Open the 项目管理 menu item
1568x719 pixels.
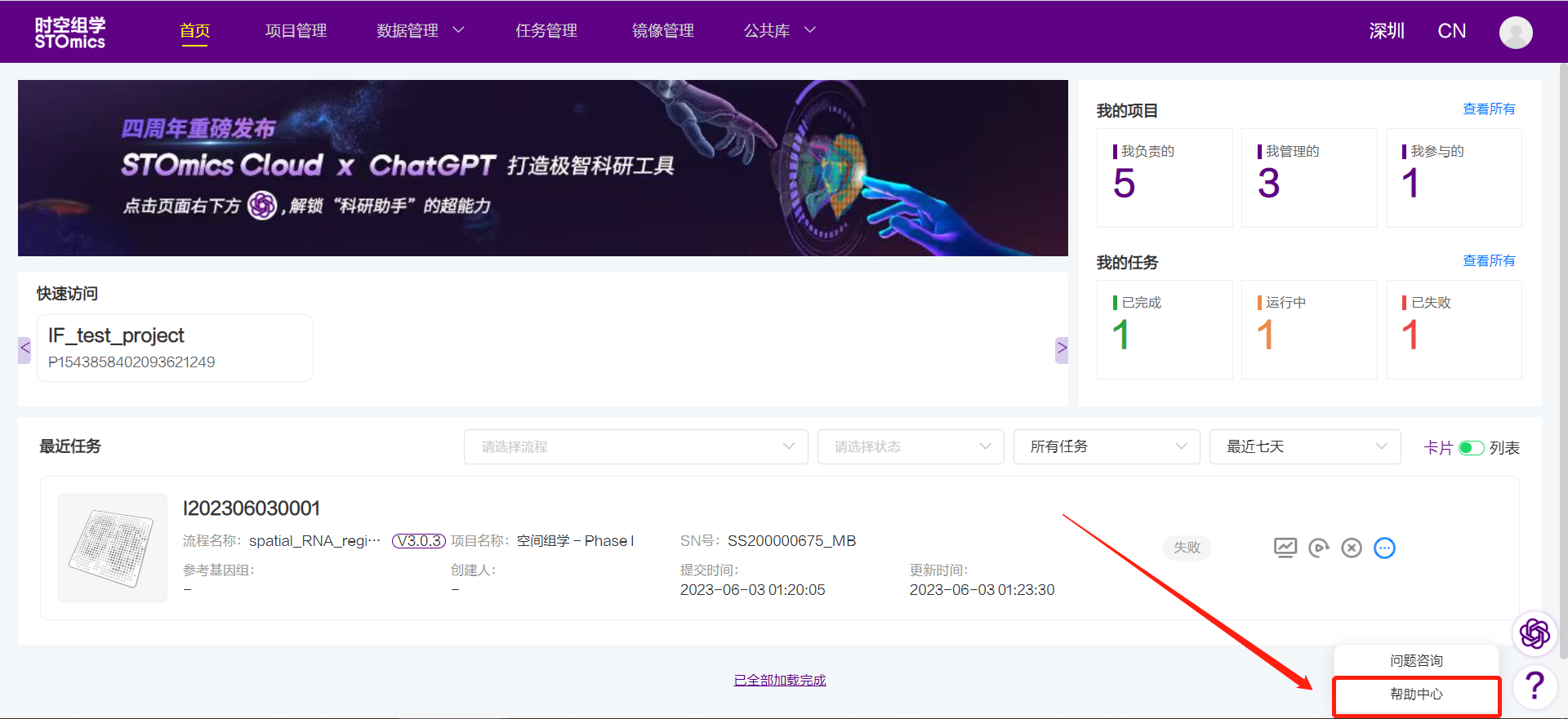pyautogui.click(x=296, y=31)
